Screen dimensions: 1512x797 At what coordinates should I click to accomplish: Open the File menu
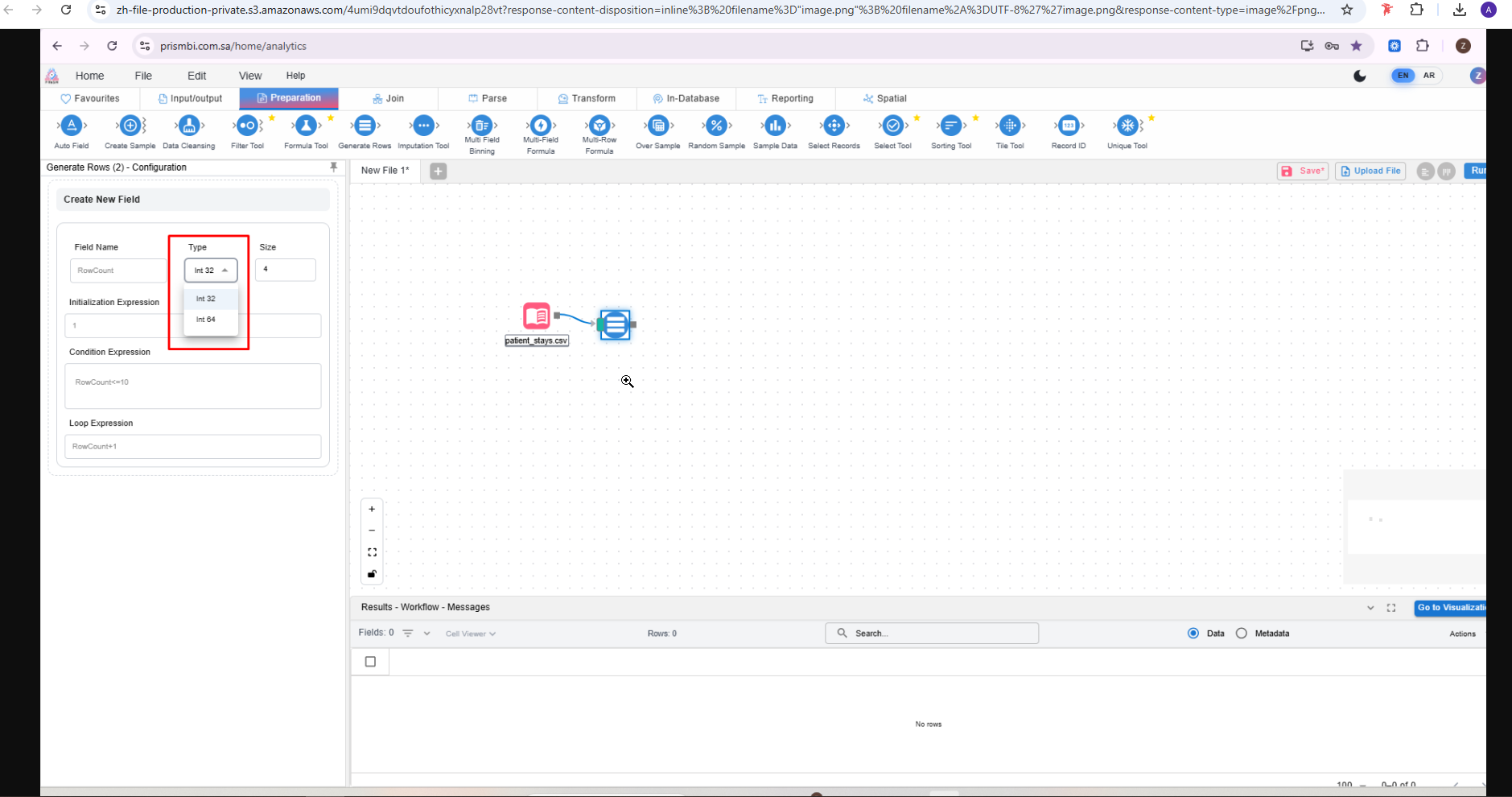coord(143,76)
